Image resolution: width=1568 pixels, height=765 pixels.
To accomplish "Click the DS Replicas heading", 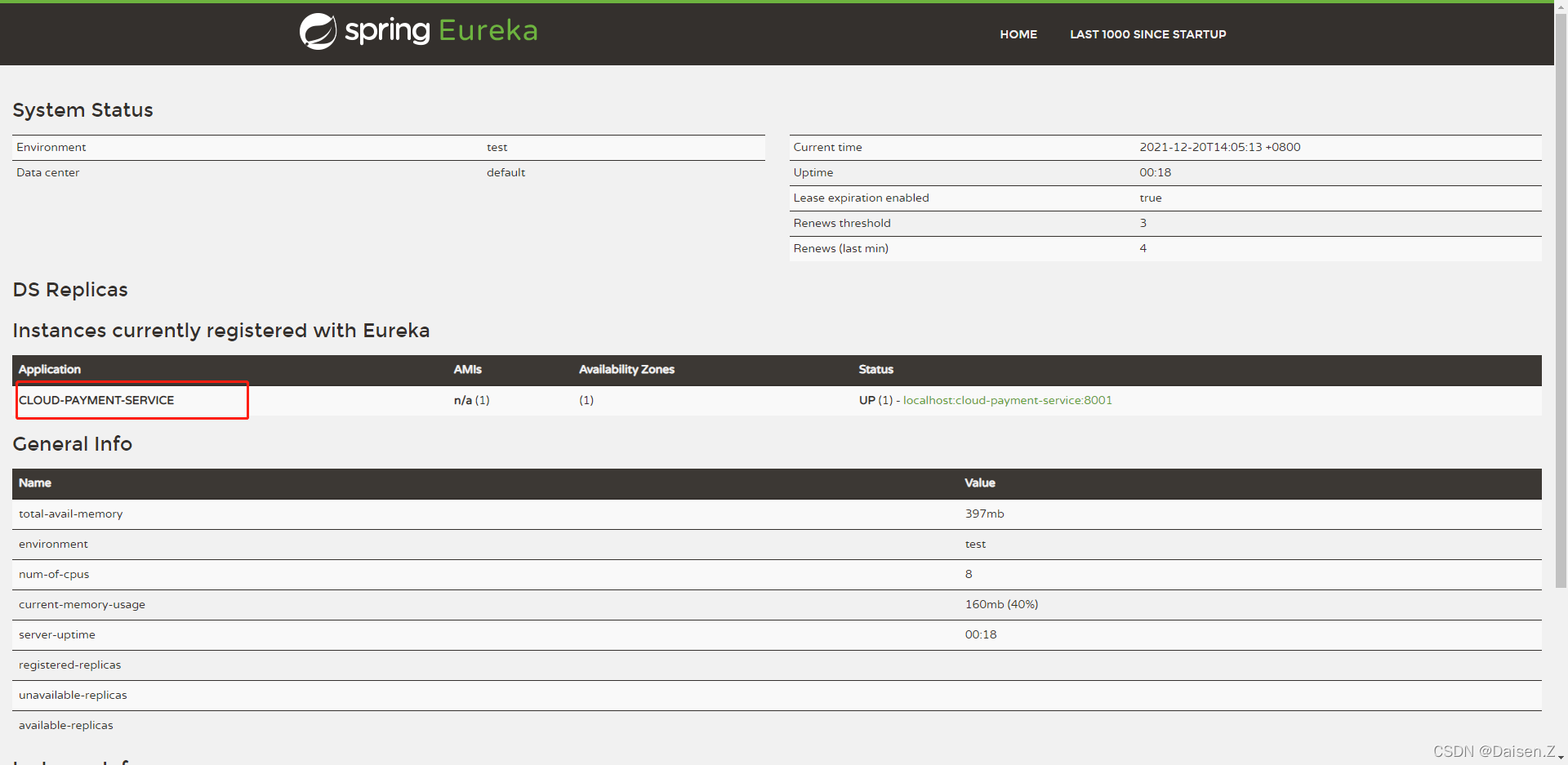I will 70,290.
